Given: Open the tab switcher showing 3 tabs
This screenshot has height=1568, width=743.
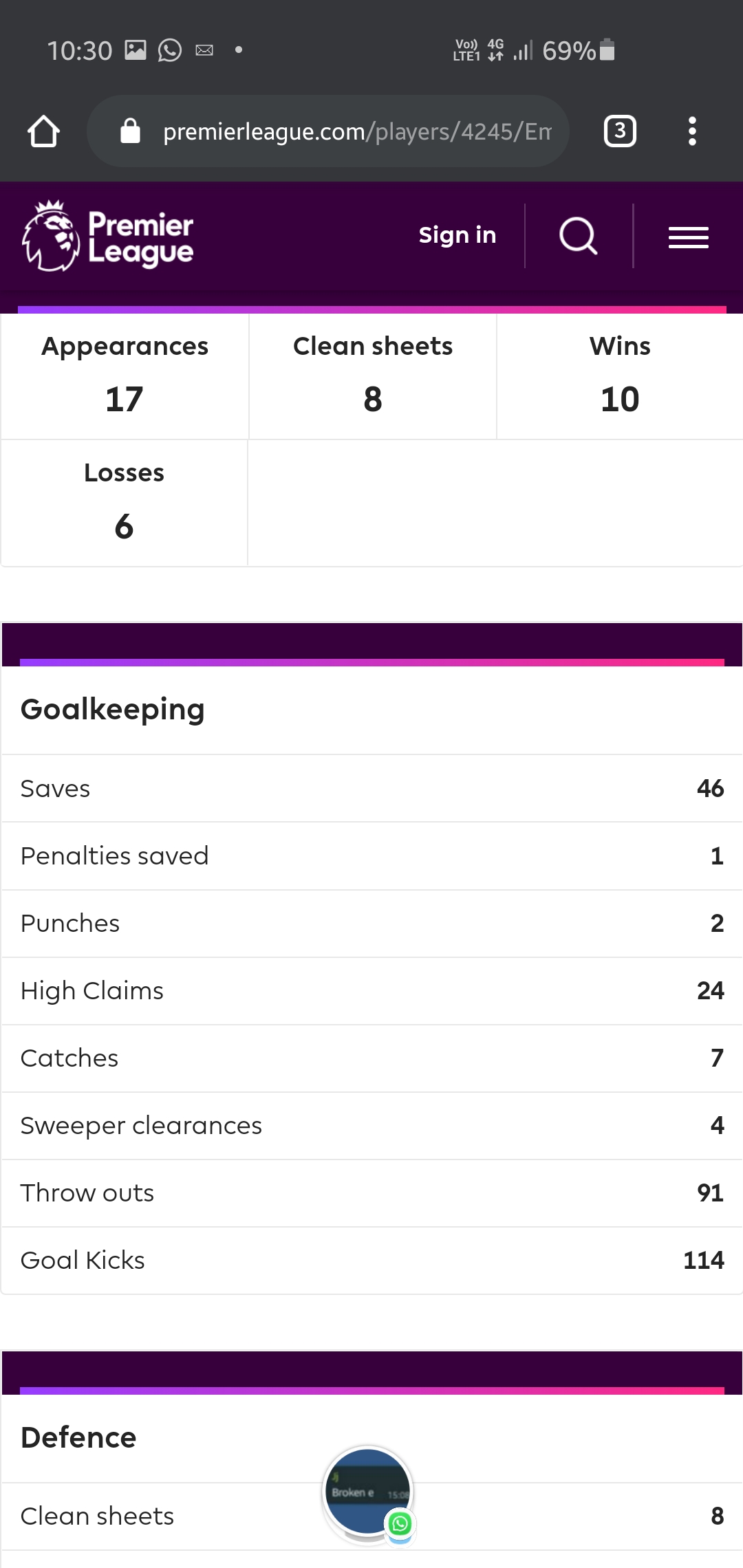Looking at the screenshot, I should (x=620, y=131).
